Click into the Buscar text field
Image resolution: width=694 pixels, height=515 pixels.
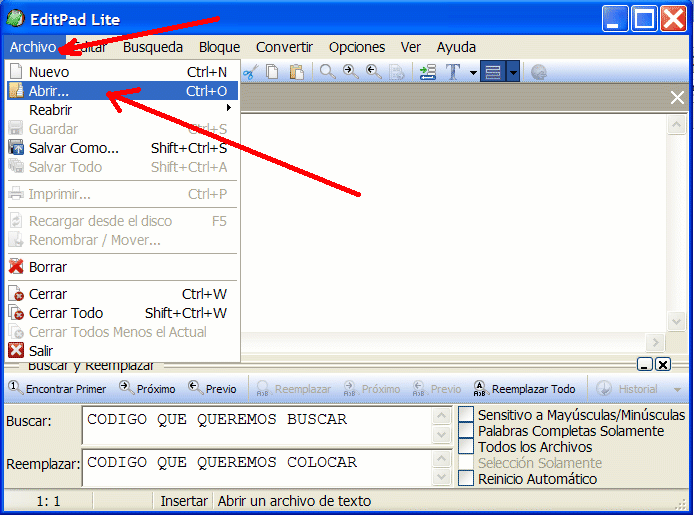click(x=257, y=425)
